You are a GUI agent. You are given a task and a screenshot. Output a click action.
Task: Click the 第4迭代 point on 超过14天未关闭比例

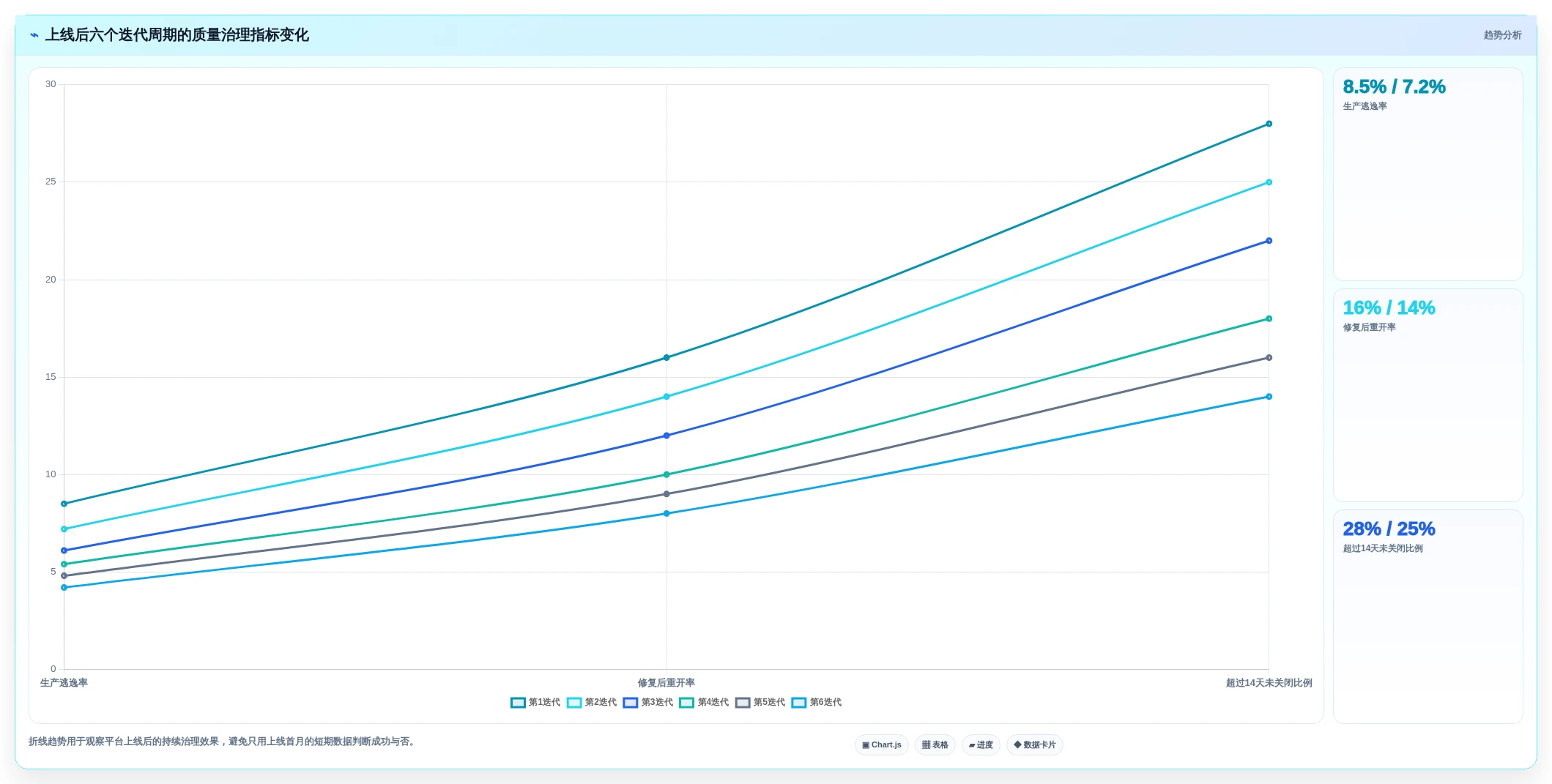click(x=1269, y=319)
